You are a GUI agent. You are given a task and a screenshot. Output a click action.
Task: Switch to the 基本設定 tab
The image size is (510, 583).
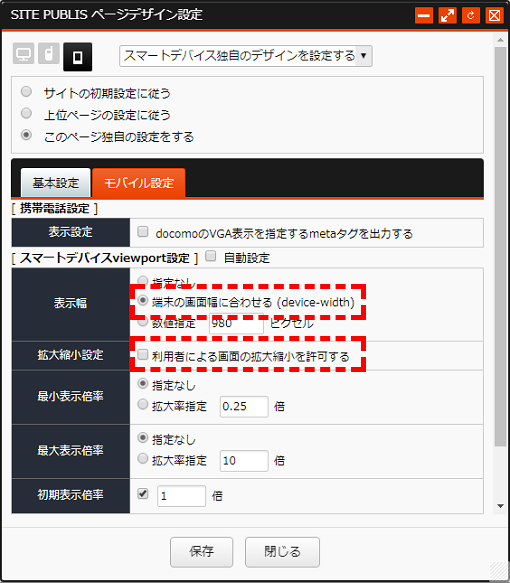56,183
